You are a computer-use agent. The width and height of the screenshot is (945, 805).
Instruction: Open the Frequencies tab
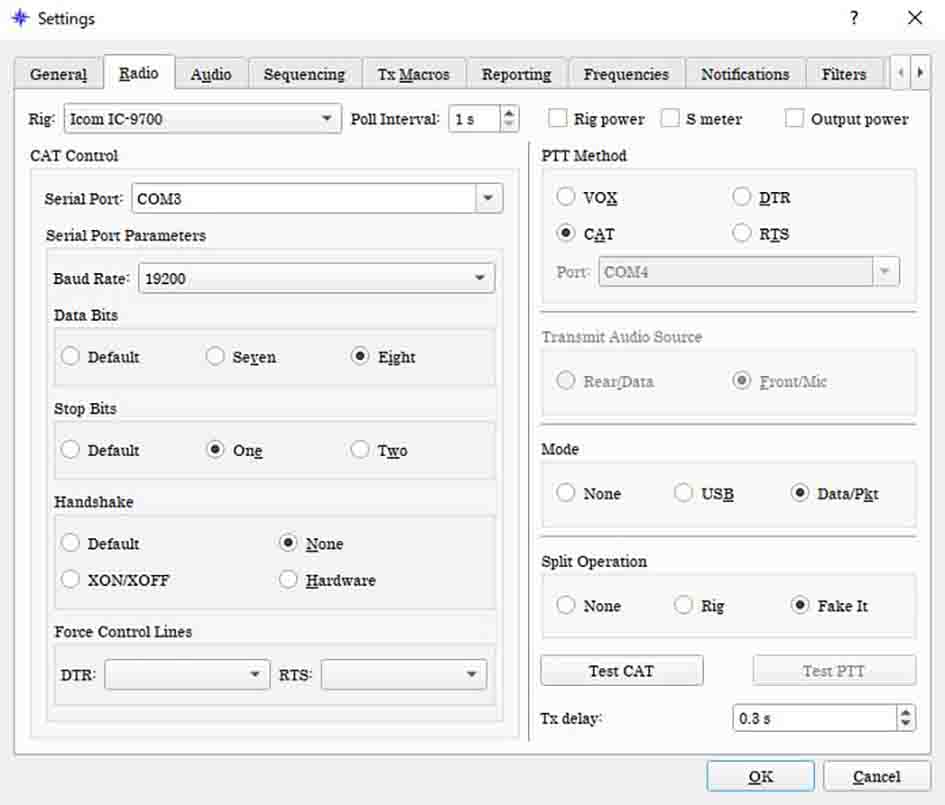(x=626, y=74)
